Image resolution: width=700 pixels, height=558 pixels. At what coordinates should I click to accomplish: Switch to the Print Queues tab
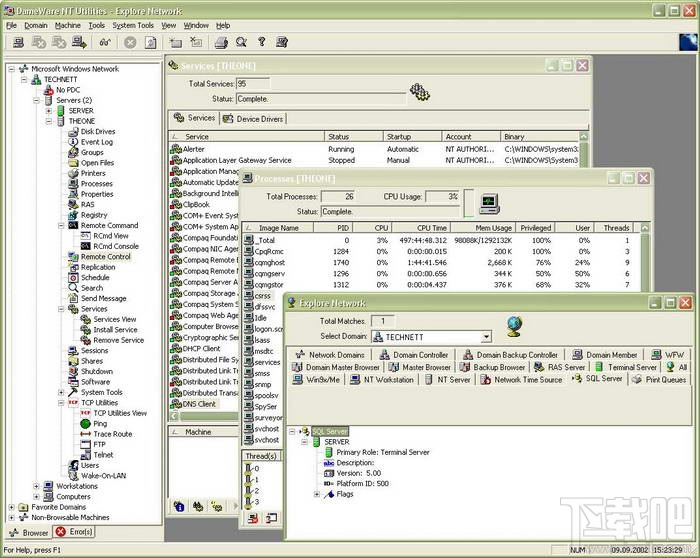coord(660,380)
